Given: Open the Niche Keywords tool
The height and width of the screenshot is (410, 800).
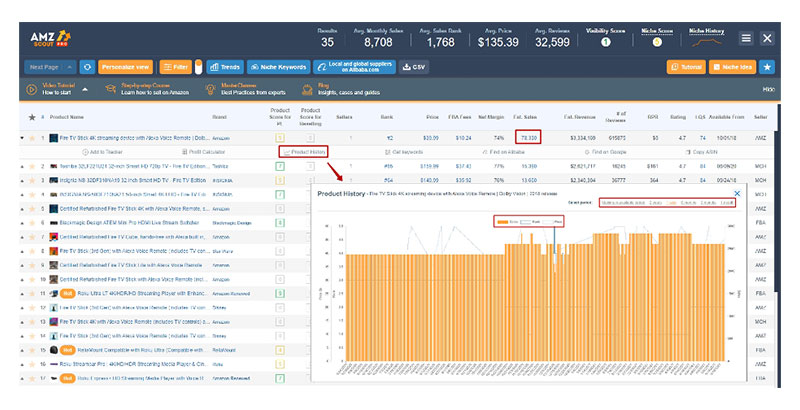Looking at the screenshot, I should (x=278, y=67).
